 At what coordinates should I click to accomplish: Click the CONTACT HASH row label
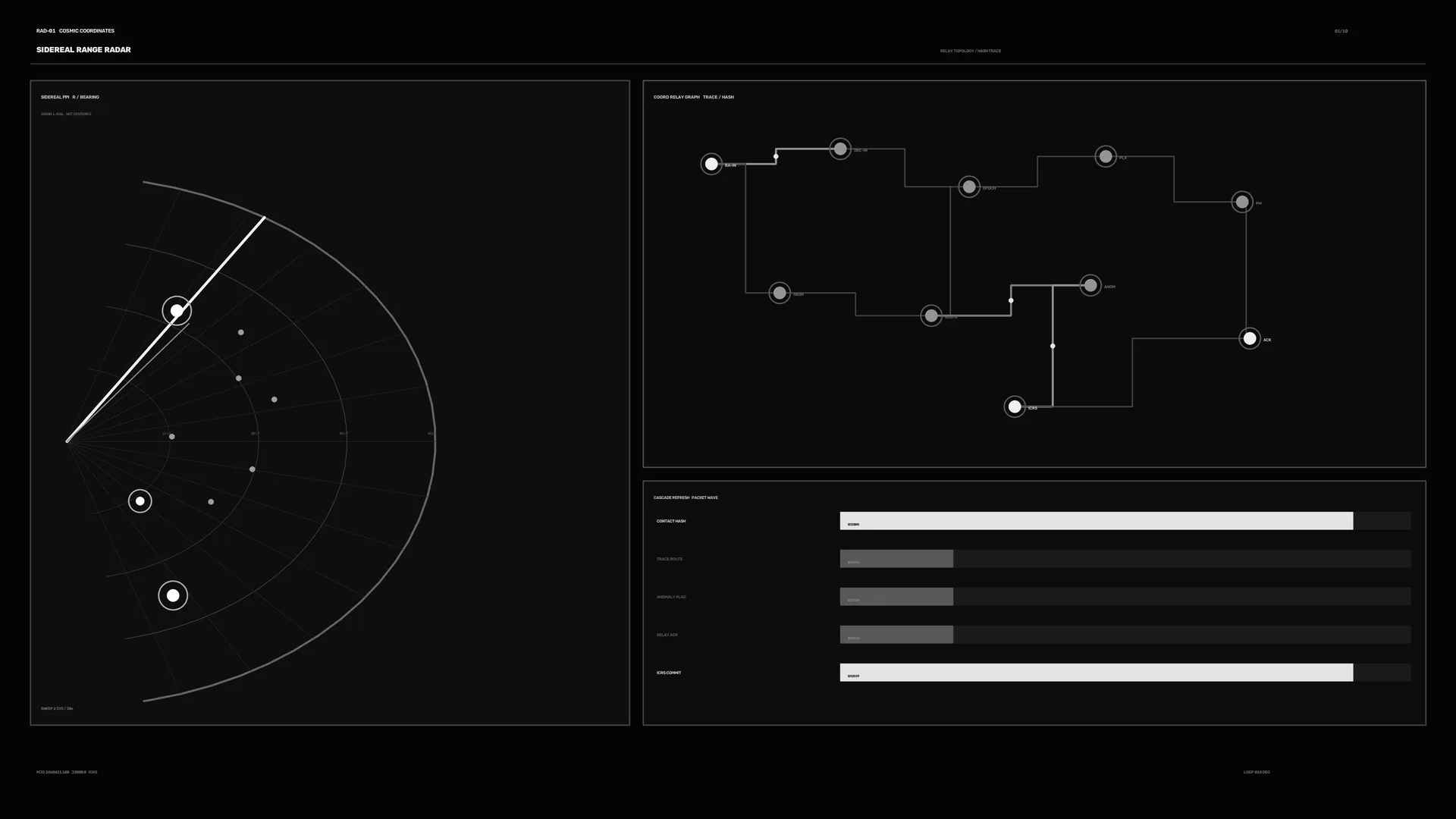coord(671,521)
